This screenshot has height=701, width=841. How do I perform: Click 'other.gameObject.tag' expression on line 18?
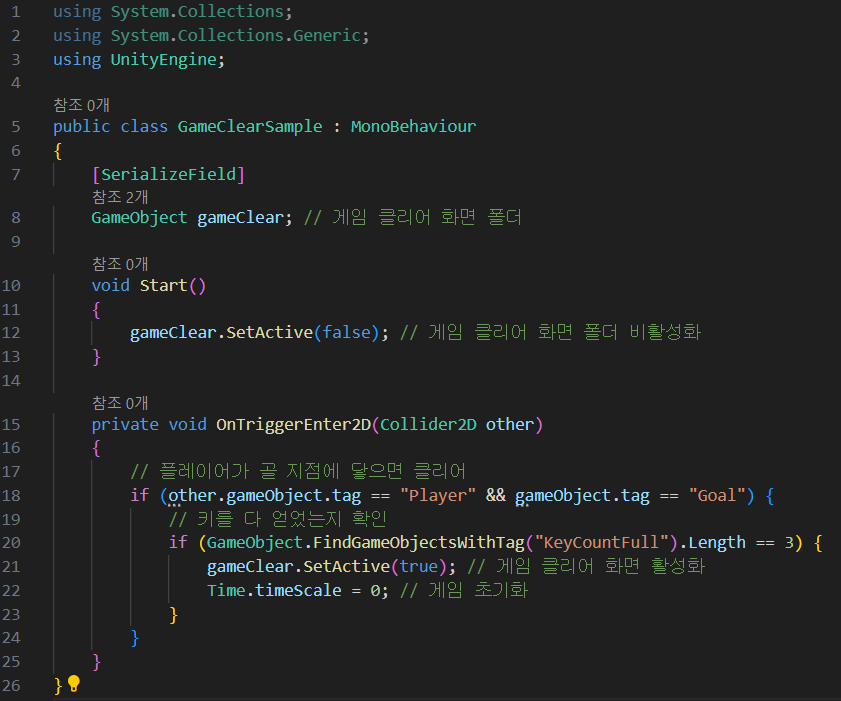(x=265, y=496)
